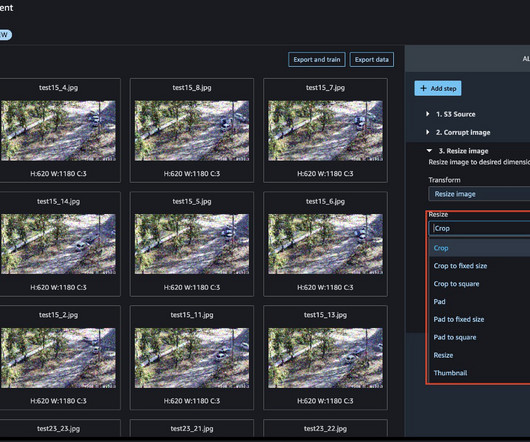Click the Transform field label

444,180
